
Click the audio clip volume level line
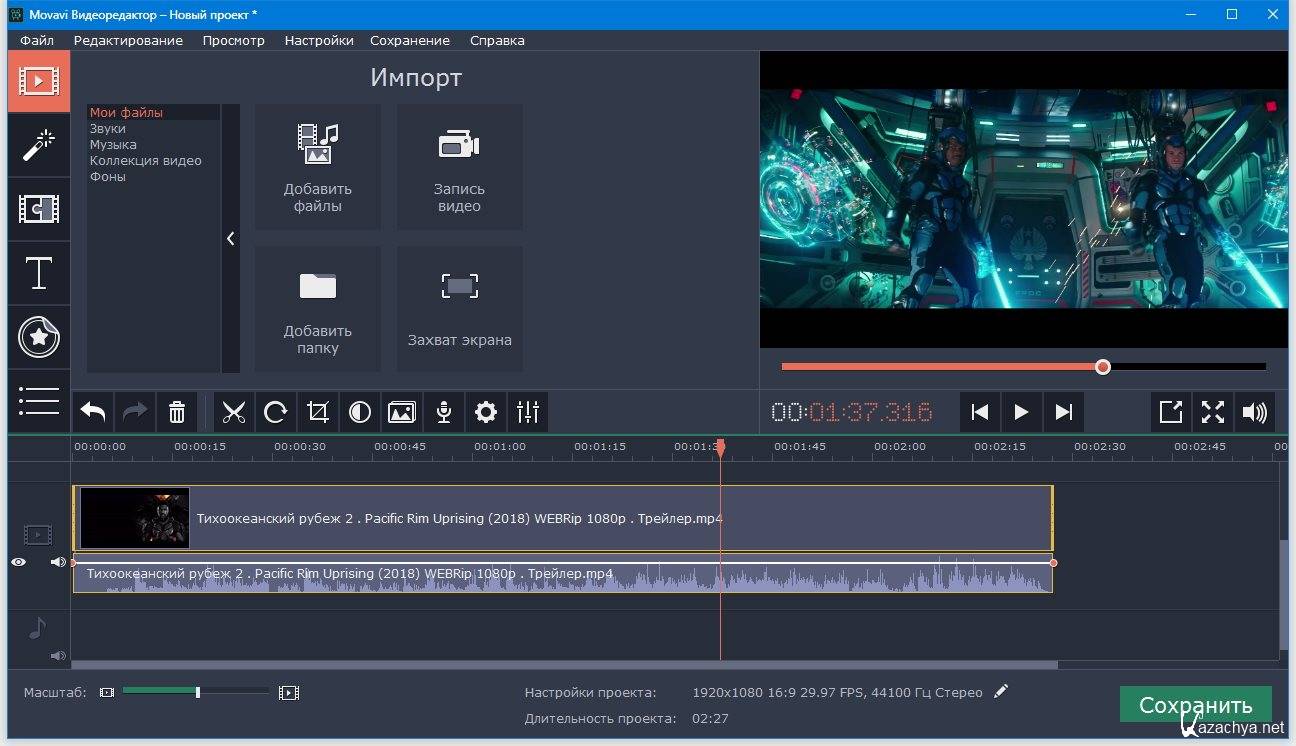(563, 563)
